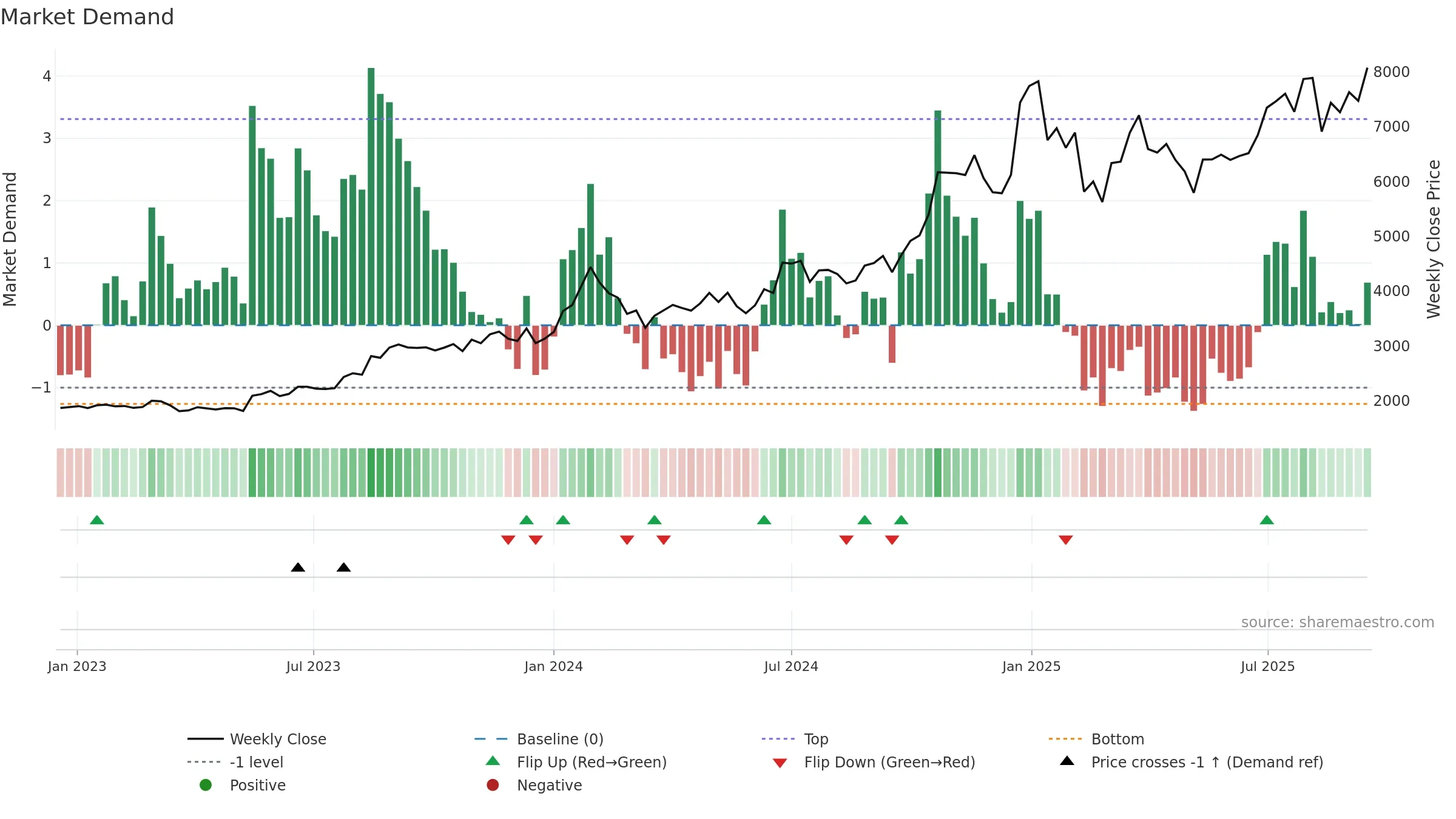This screenshot has height=819, width=1456.
Task: Click the left-axis tick value '−1'
Action: (41, 388)
